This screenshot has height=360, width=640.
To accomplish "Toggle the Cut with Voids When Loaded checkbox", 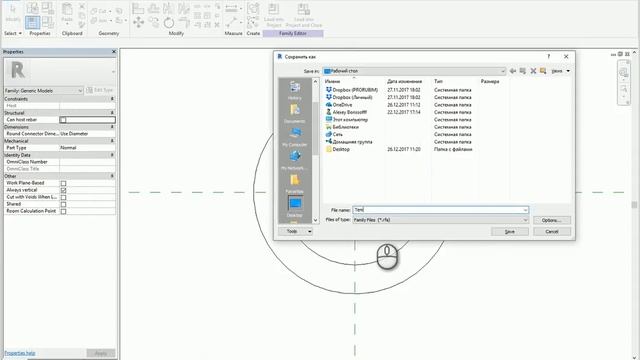I will click(x=63, y=197).
